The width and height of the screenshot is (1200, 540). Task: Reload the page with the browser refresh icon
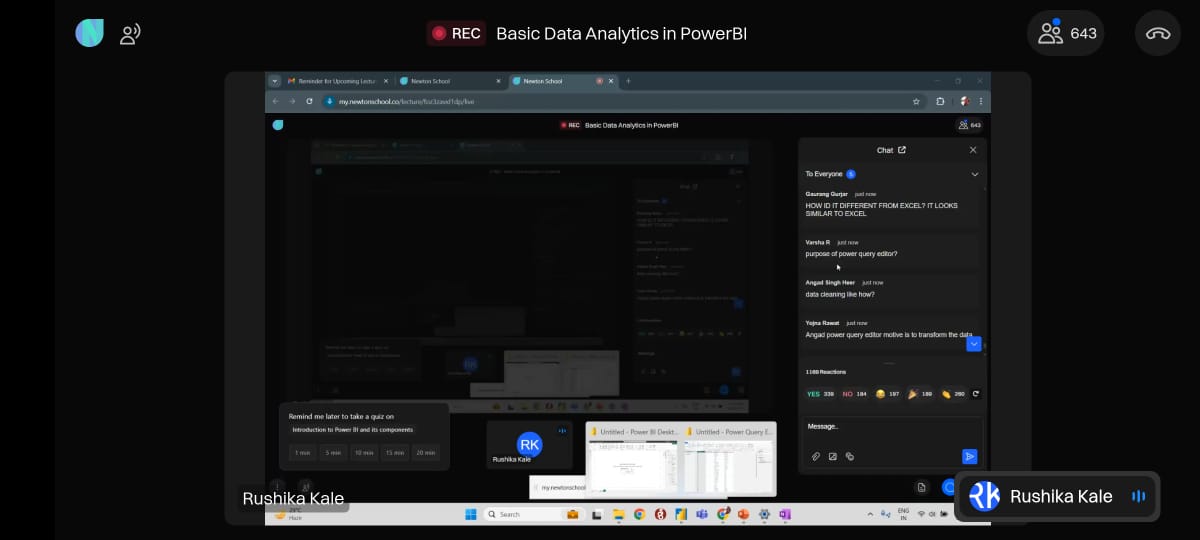(x=309, y=101)
